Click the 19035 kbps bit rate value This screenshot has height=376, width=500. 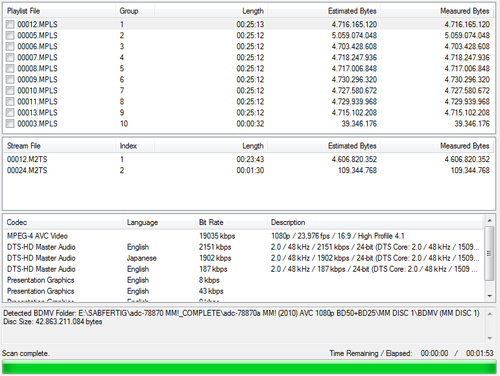(217, 236)
